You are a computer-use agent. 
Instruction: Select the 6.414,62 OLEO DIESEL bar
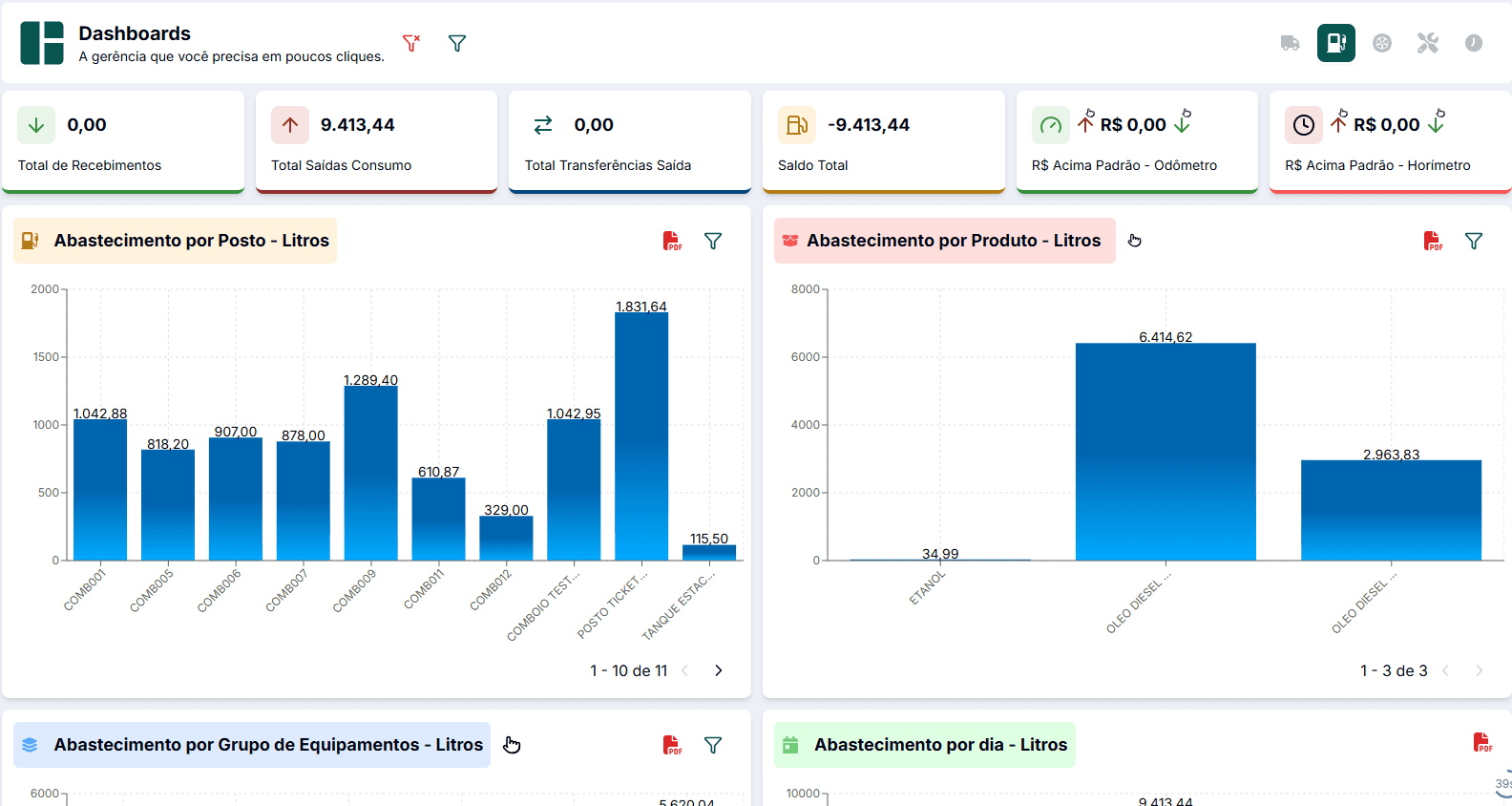1165,452
